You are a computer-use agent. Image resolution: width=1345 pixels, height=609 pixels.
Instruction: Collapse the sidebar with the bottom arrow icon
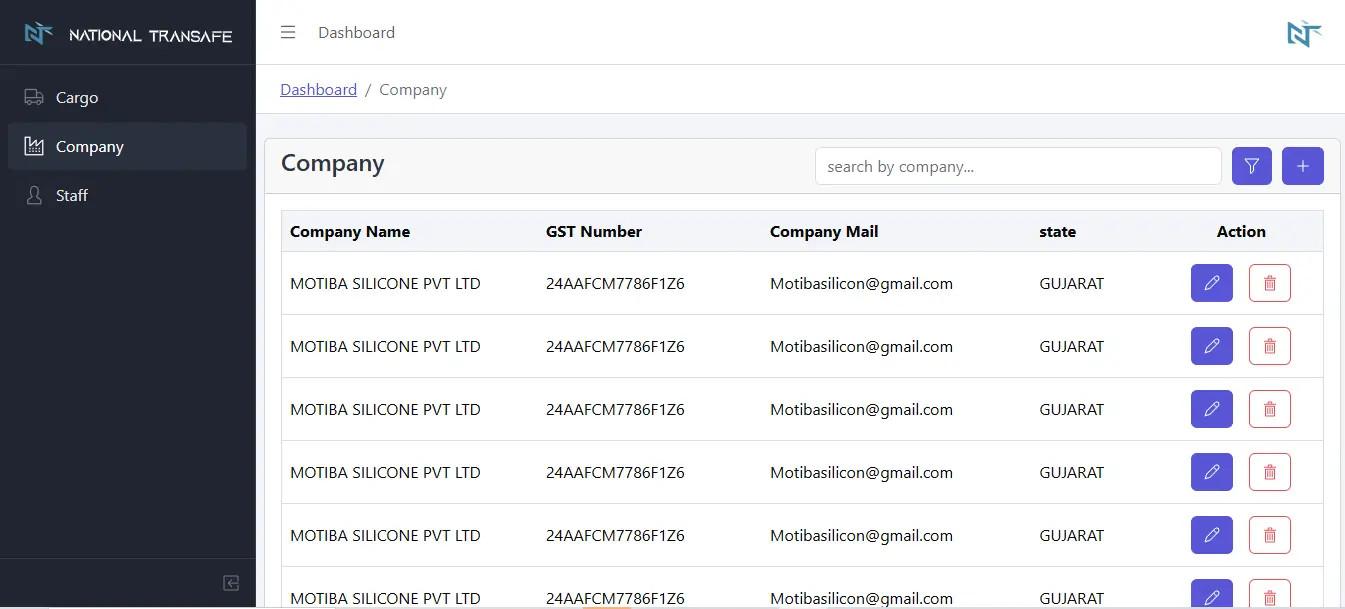coord(230,583)
